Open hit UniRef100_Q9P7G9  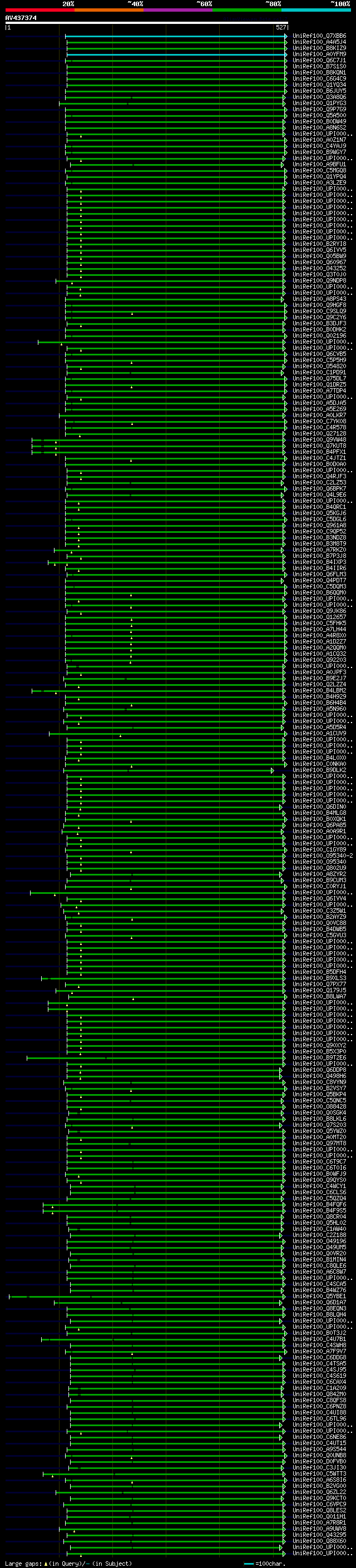click(319, 109)
